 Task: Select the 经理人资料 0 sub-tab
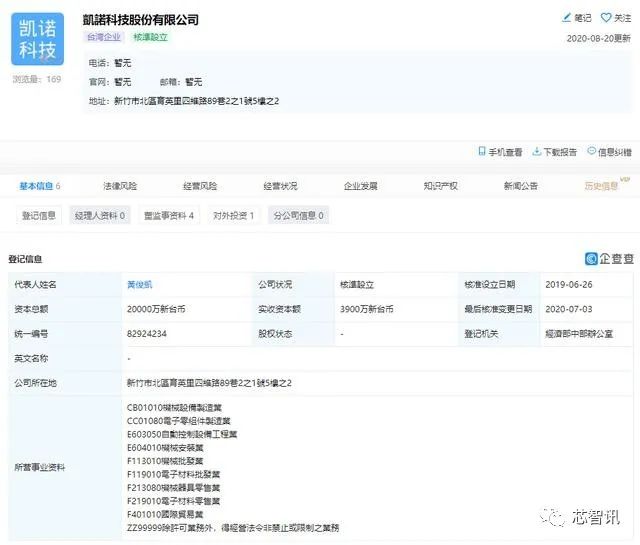[100, 215]
